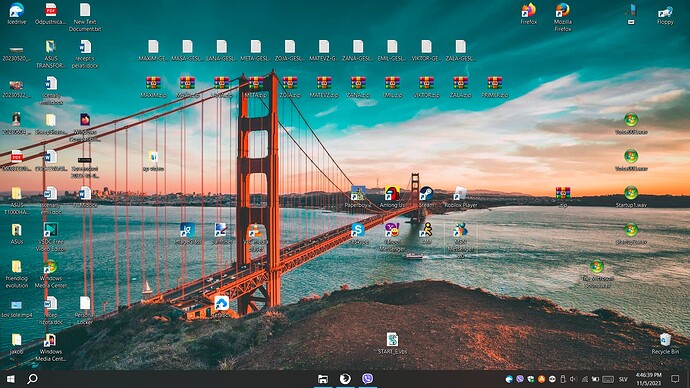Open Windows Media Center shortcut with the green orb
Viewport: 690px width, 388px height.
click(51, 274)
